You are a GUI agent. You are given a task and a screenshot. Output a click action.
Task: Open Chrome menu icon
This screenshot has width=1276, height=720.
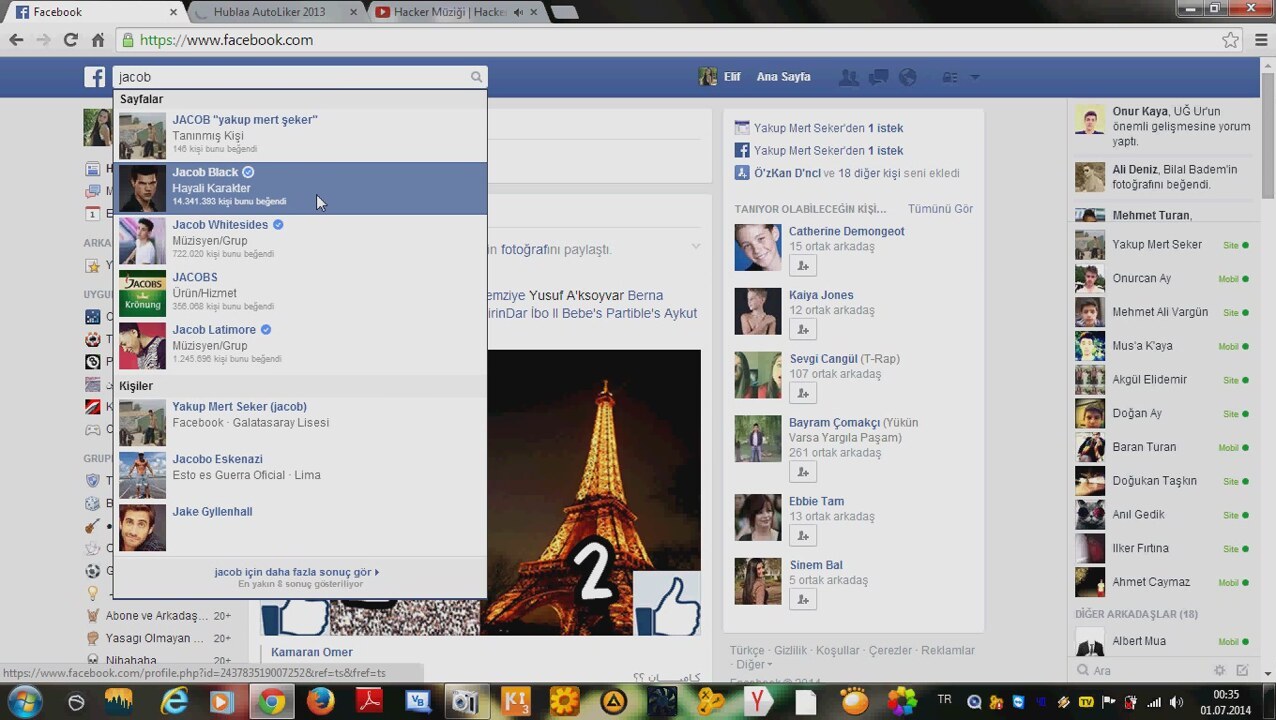point(1260,40)
